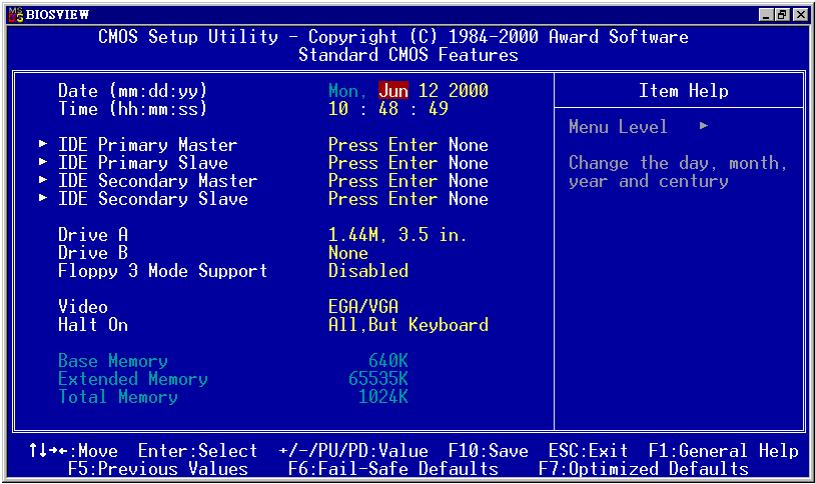Select the Drive A label

pos(93,235)
